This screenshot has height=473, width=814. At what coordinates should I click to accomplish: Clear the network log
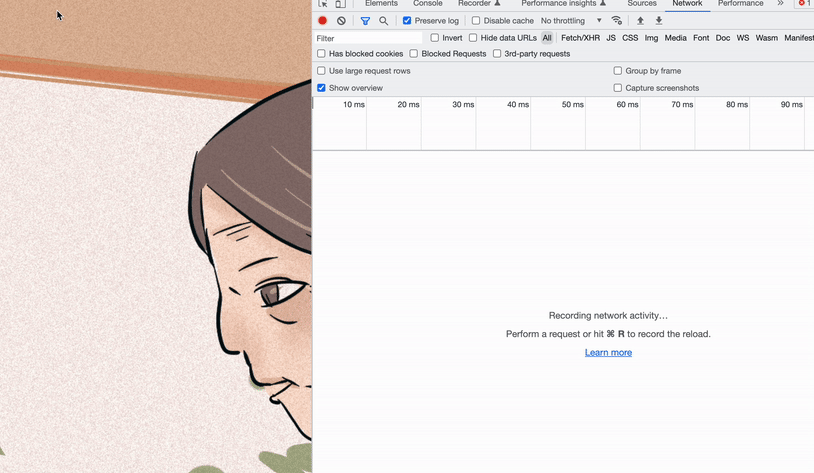tap(341, 21)
